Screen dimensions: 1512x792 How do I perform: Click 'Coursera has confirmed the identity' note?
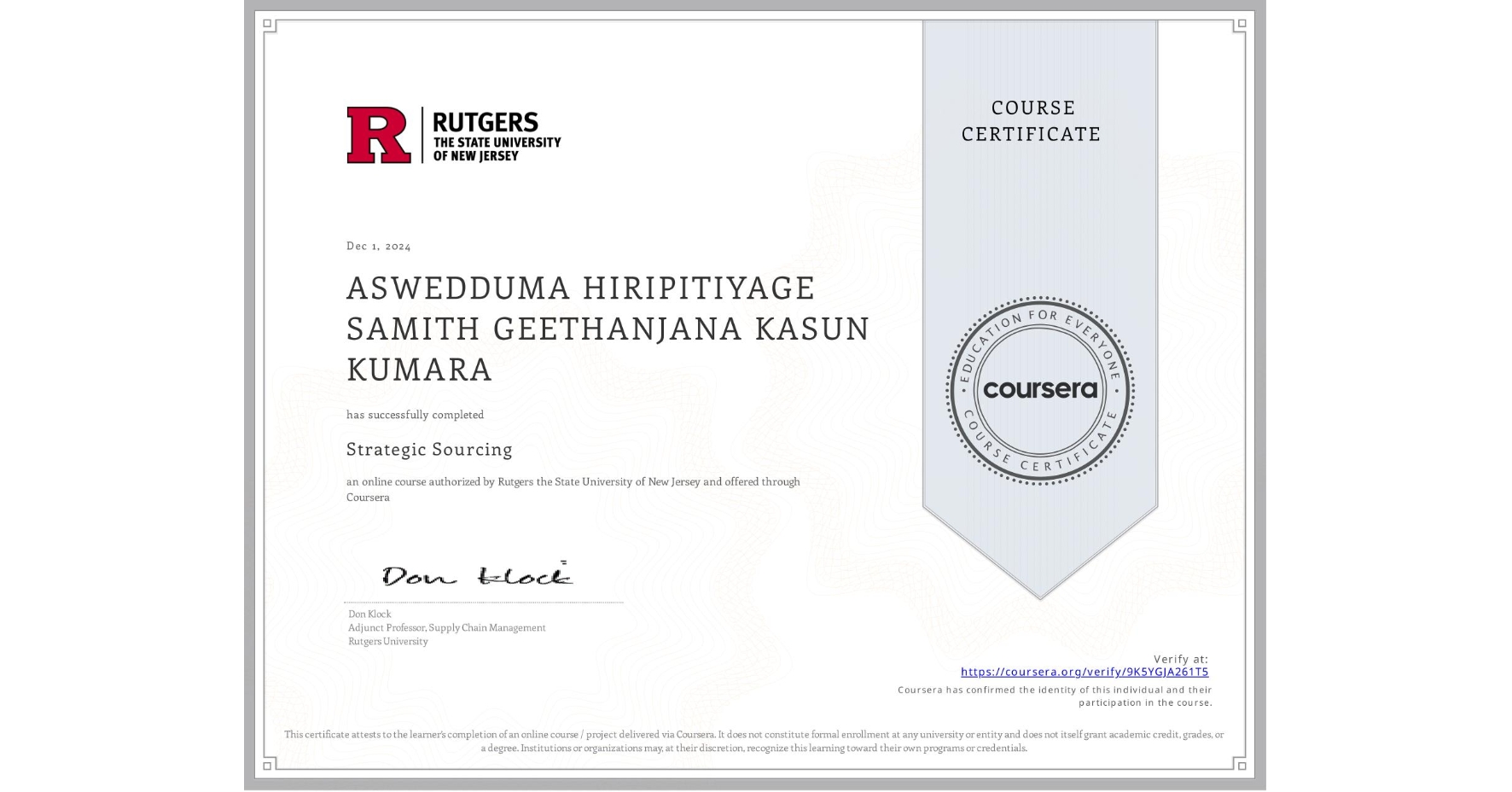(x=1055, y=696)
